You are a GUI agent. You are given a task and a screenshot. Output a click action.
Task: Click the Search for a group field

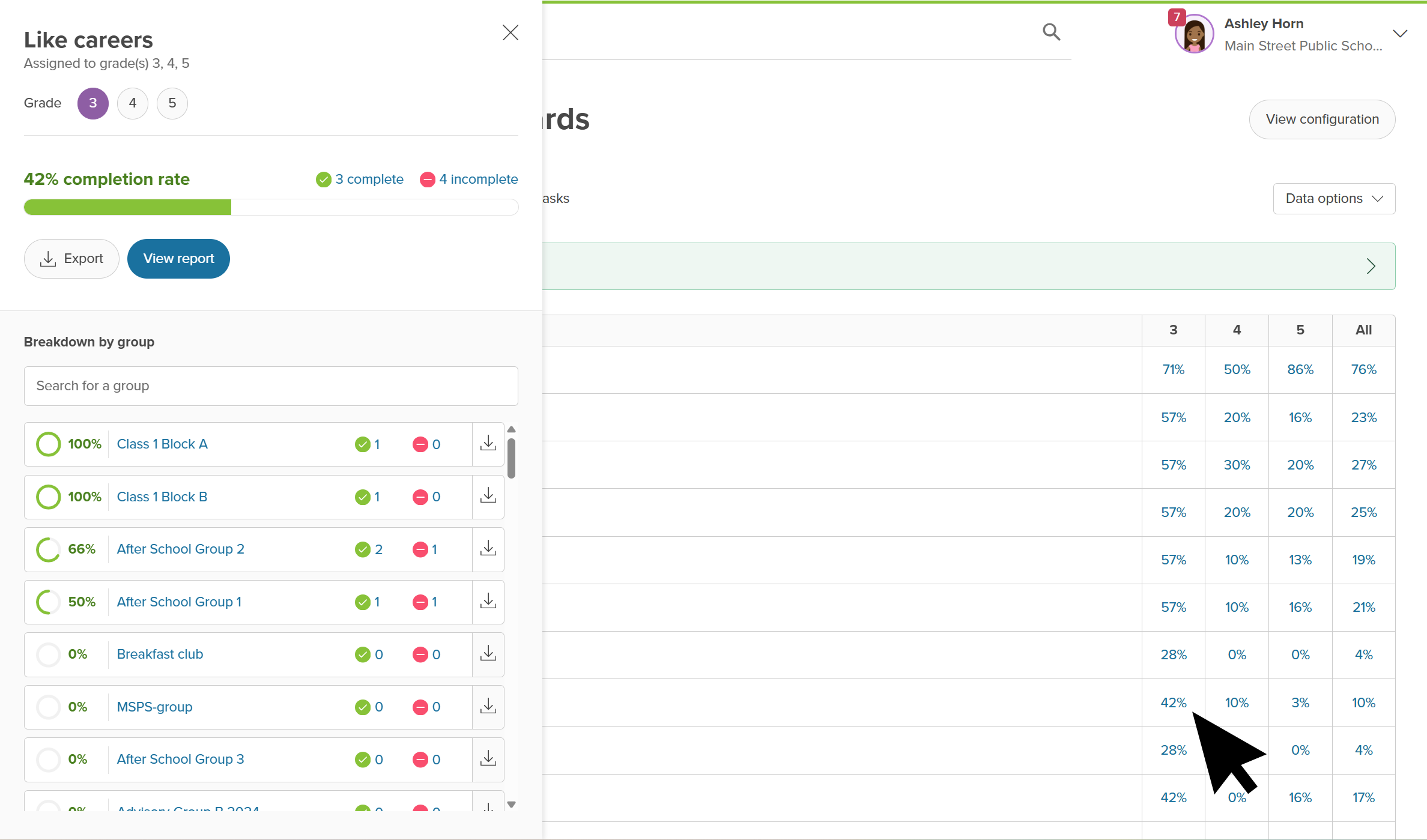pos(271,386)
